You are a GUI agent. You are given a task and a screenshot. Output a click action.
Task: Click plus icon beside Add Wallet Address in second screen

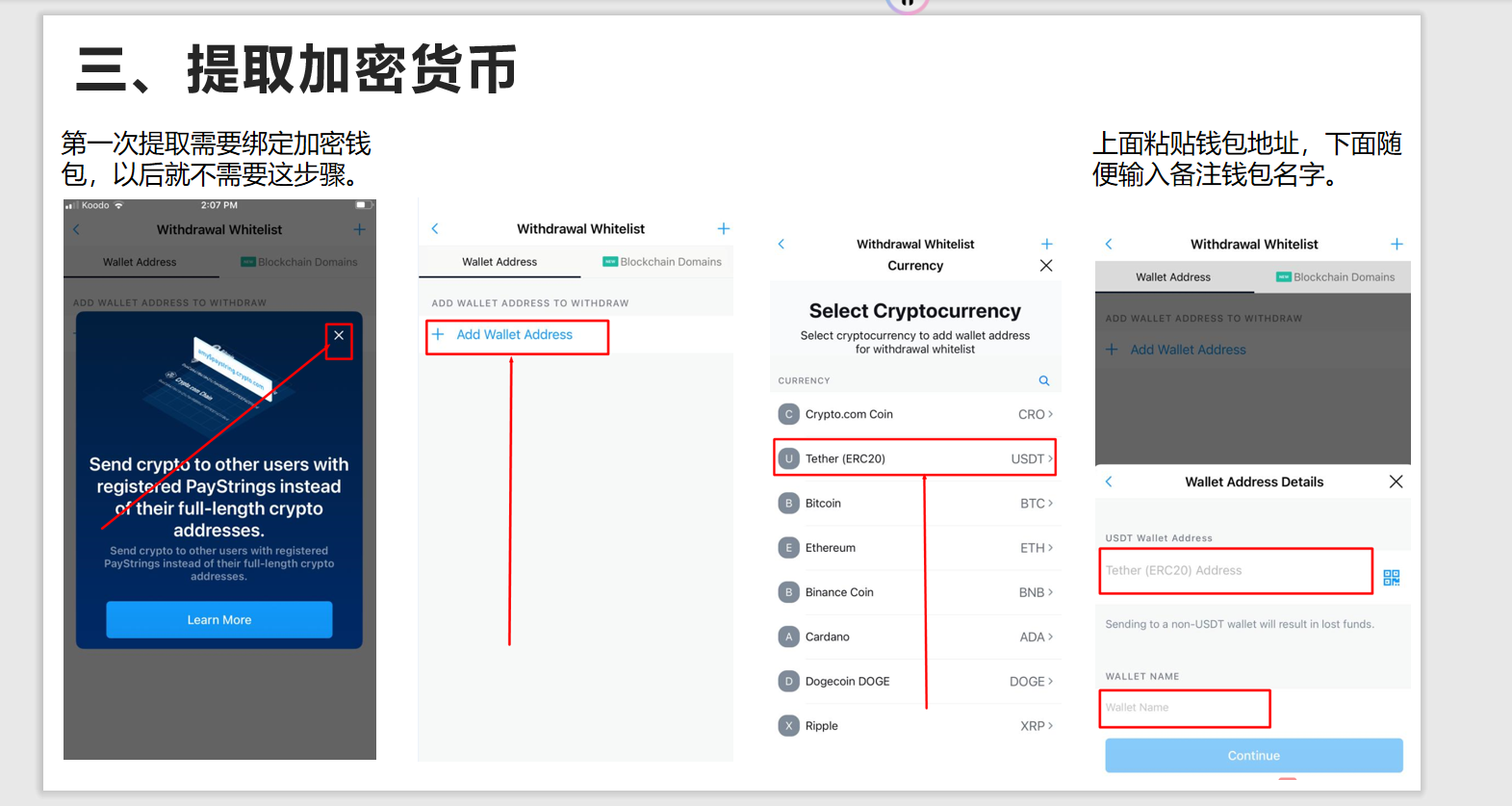click(x=438, y=334)
